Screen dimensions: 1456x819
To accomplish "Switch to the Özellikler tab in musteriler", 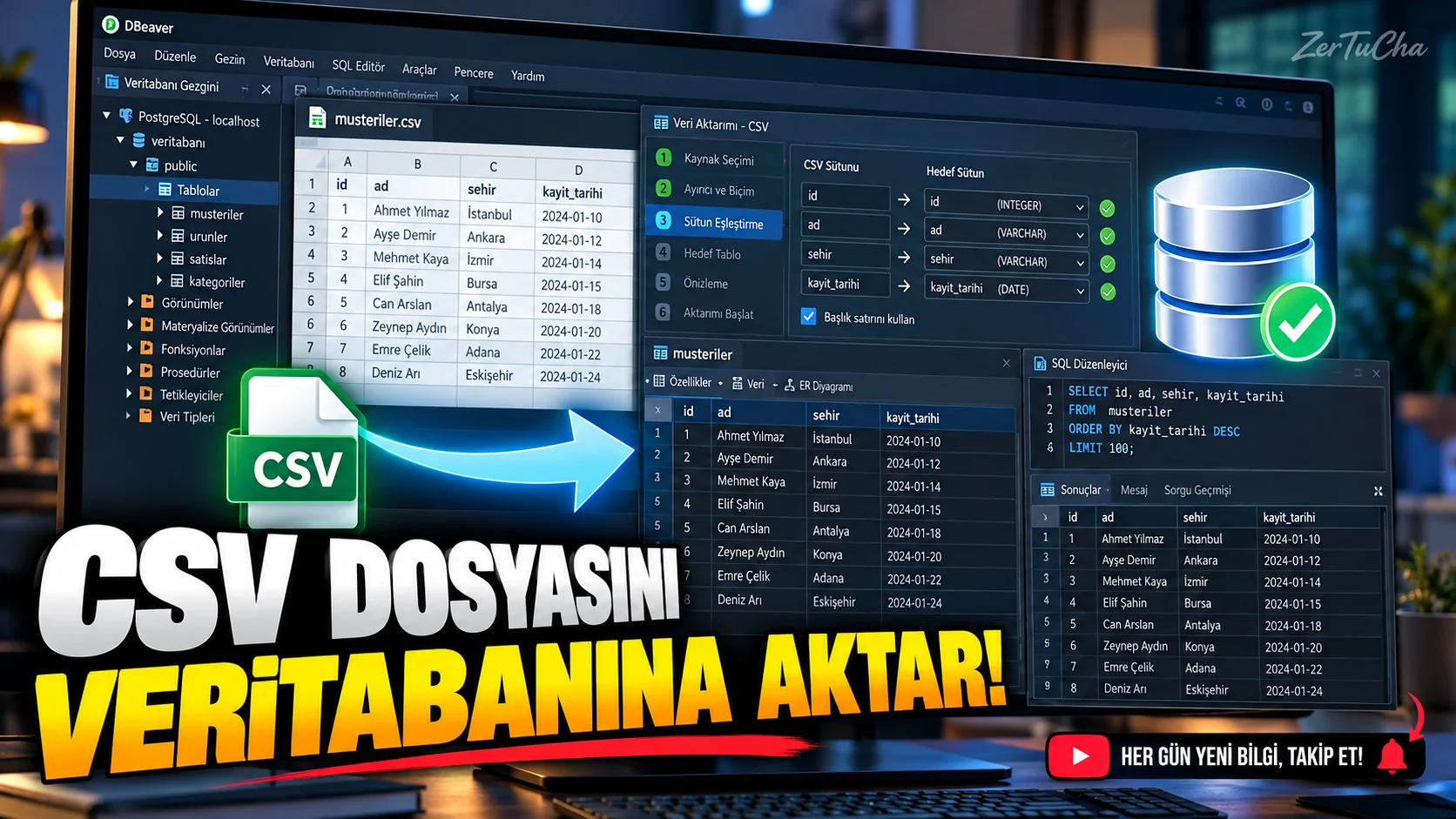I will click(x=683, y=381).
